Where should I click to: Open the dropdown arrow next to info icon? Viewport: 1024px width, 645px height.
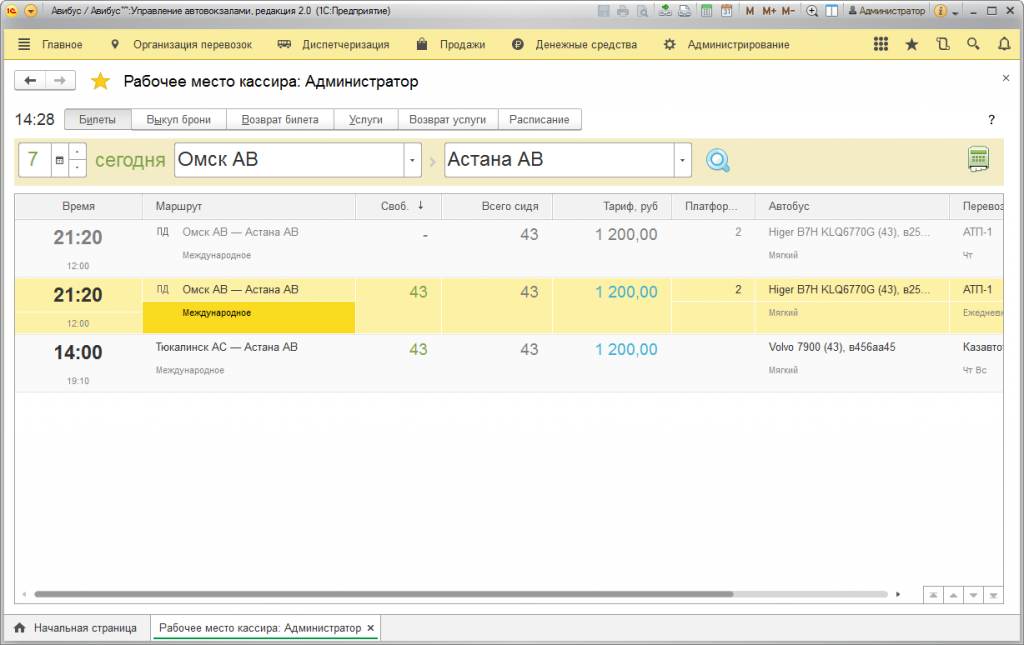[956, 12]
